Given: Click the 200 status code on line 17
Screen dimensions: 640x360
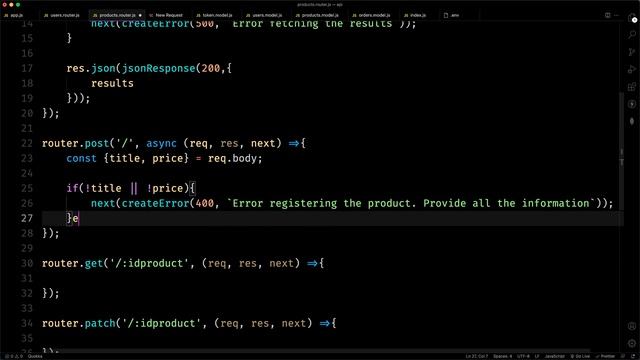Looking at the screenshot, I should point(211,68).
